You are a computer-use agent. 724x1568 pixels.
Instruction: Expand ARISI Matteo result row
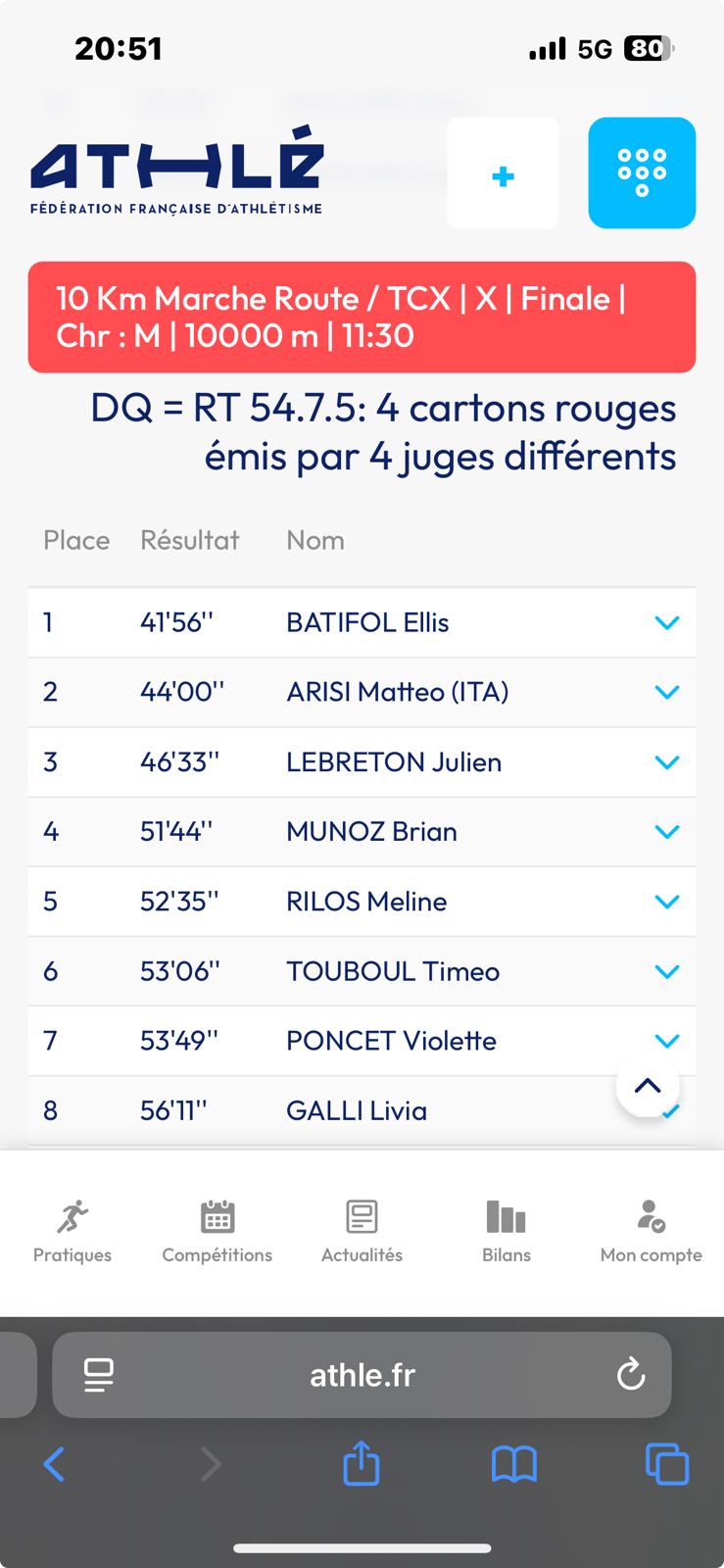click(666, 692)
